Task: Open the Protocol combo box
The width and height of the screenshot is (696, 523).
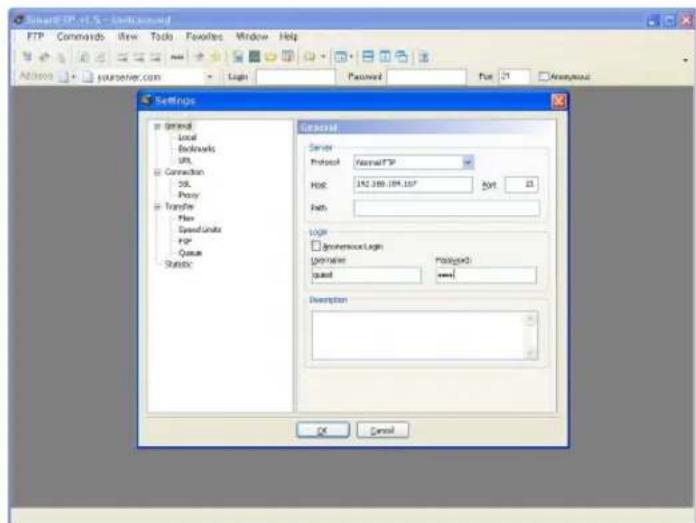Action: pos(467,162)
